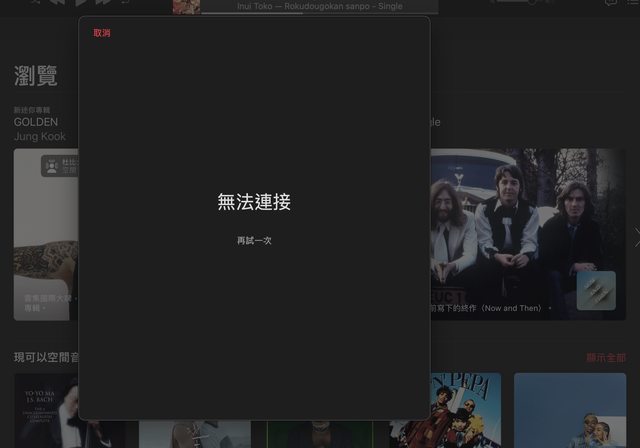Image resolution: width=640 pixels, height=448 pixels.
Task: Open the Yo-Yo Ma Bach album
Action: [x=46, y=410]
